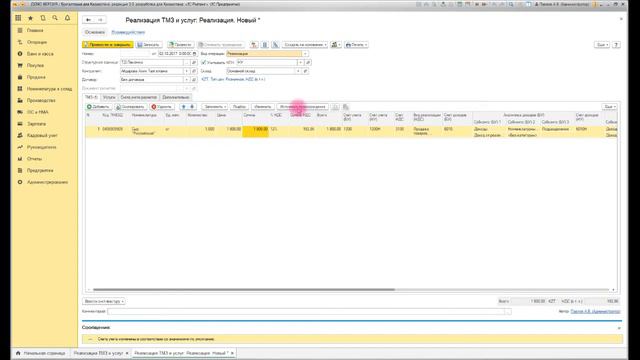Screen dimensions: 640x360
Task: Switch to Услуги tab
Action: [109, 97]
